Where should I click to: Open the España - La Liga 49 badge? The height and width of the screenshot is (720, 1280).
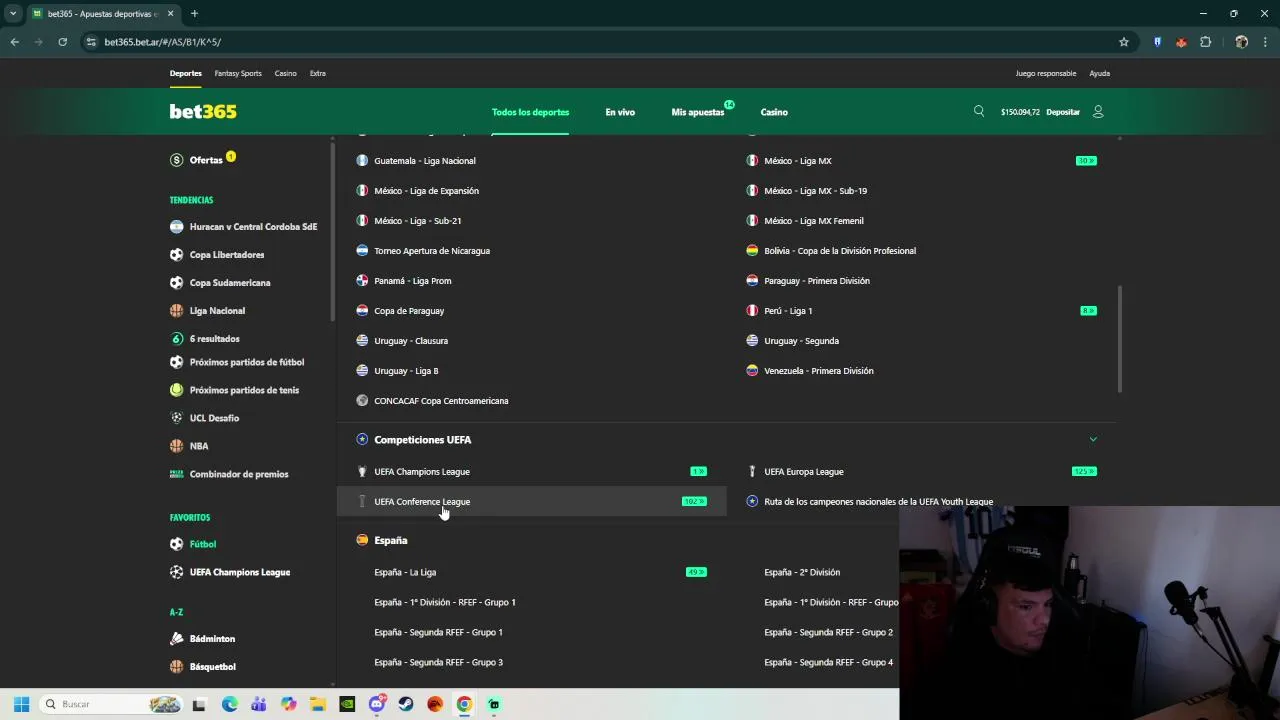click(696, 572)
